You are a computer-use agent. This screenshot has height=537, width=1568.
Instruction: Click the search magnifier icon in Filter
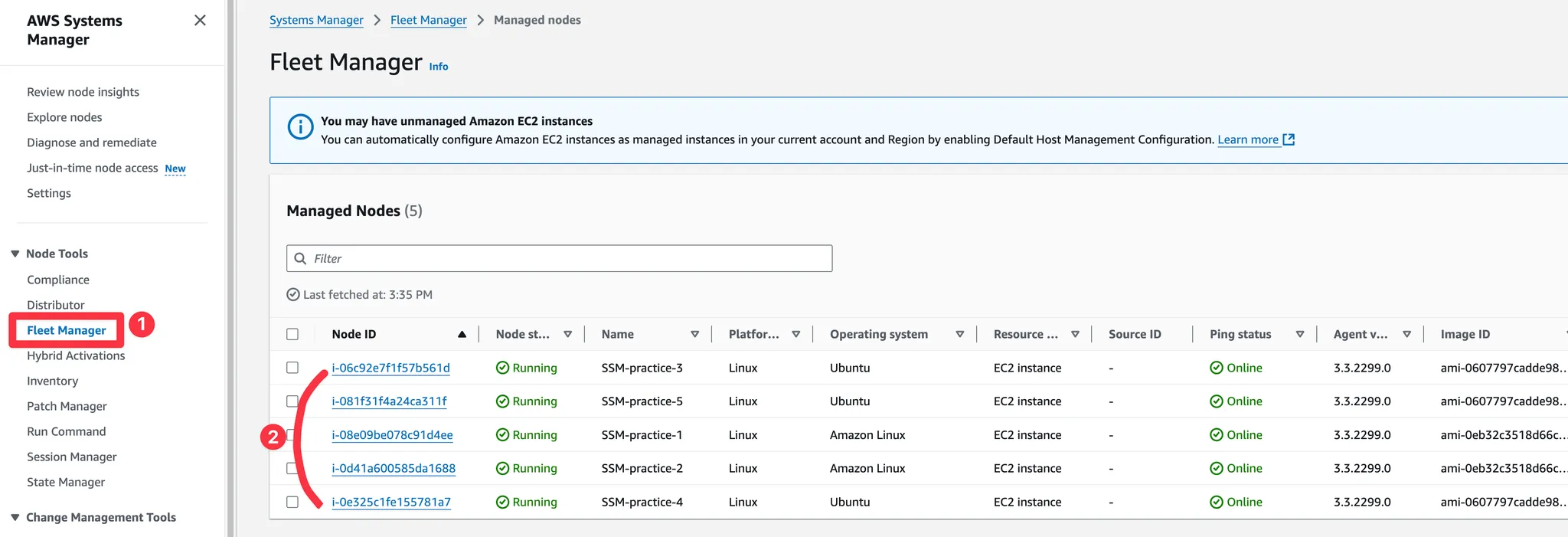pyautogui.click(x=301, y=258)
